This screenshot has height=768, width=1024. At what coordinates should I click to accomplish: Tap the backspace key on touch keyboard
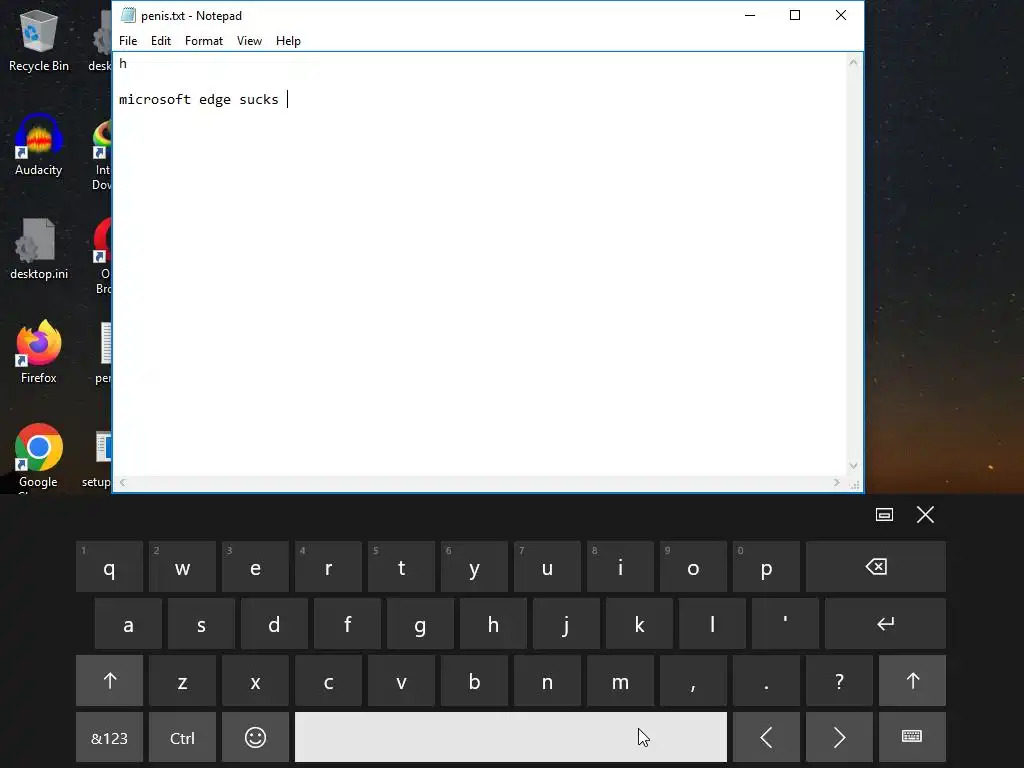pyautogui.click(x=876, y=567)
